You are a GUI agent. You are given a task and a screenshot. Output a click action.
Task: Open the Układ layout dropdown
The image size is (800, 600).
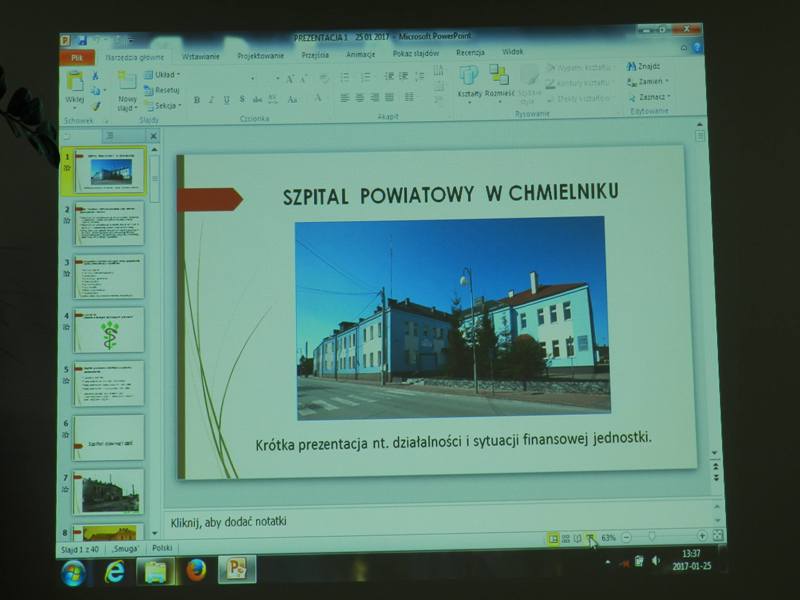coord(162,75)
